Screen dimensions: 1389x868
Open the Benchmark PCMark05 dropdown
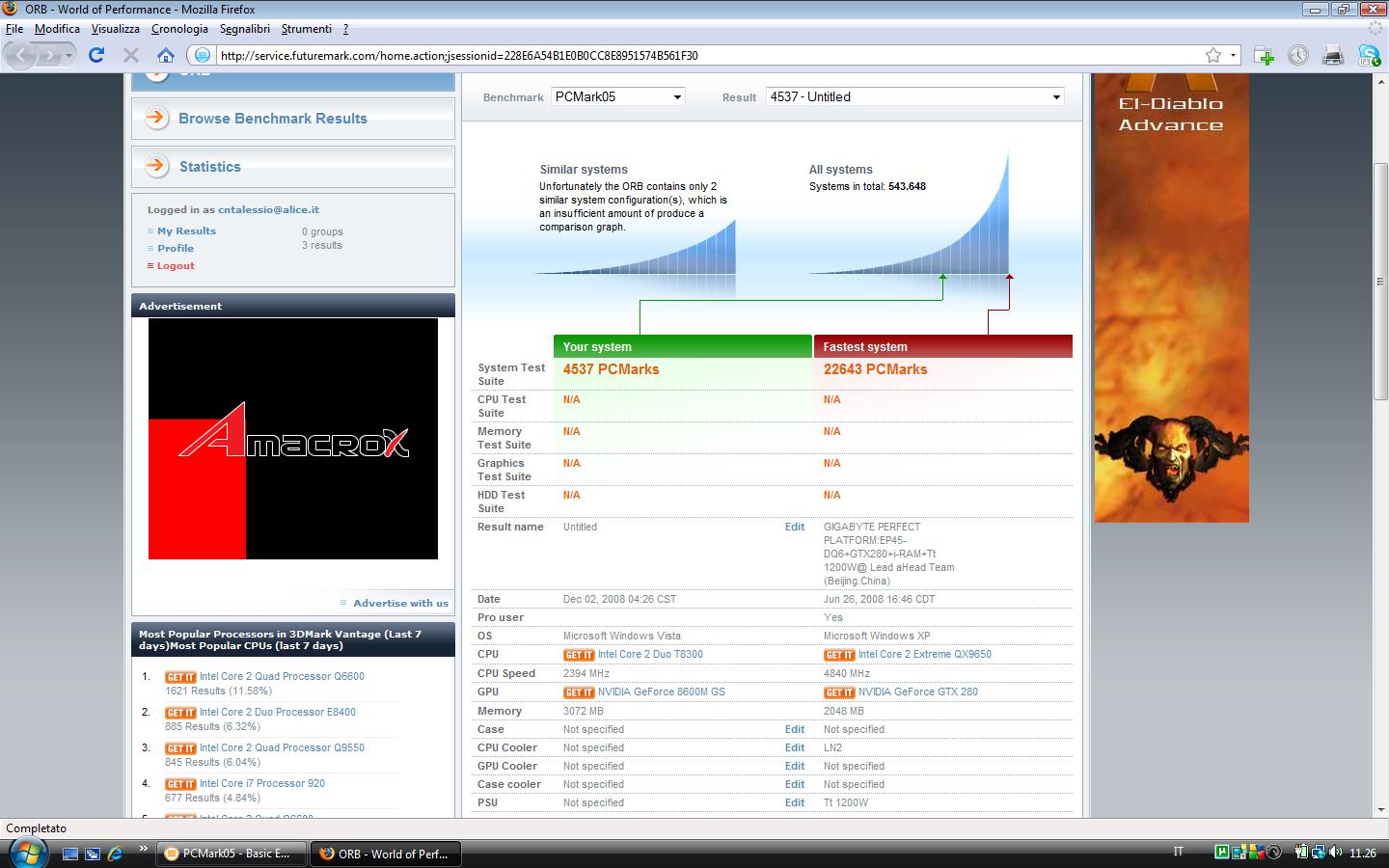pos(618,96)
